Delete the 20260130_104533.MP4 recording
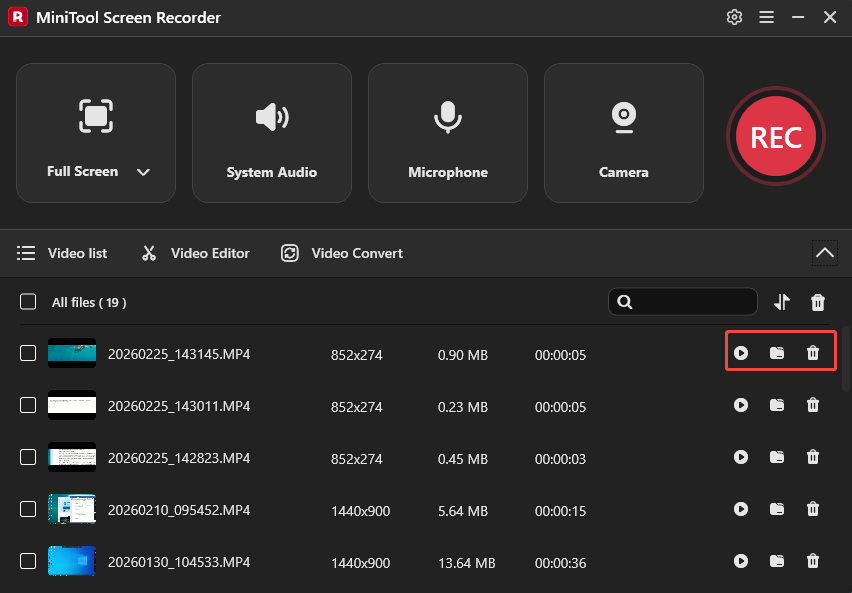Screen dimensions: 852x593 [813, 562]
